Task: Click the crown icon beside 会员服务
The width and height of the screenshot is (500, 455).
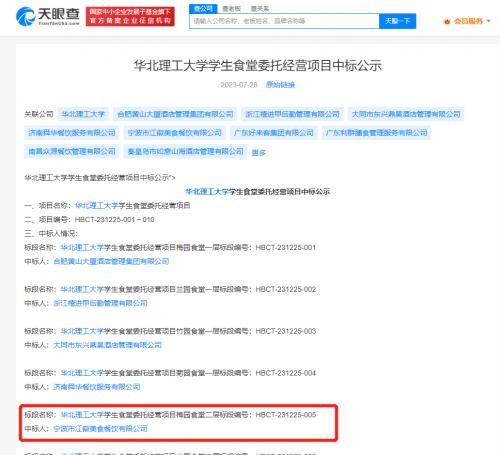Action: click(447, 21)
